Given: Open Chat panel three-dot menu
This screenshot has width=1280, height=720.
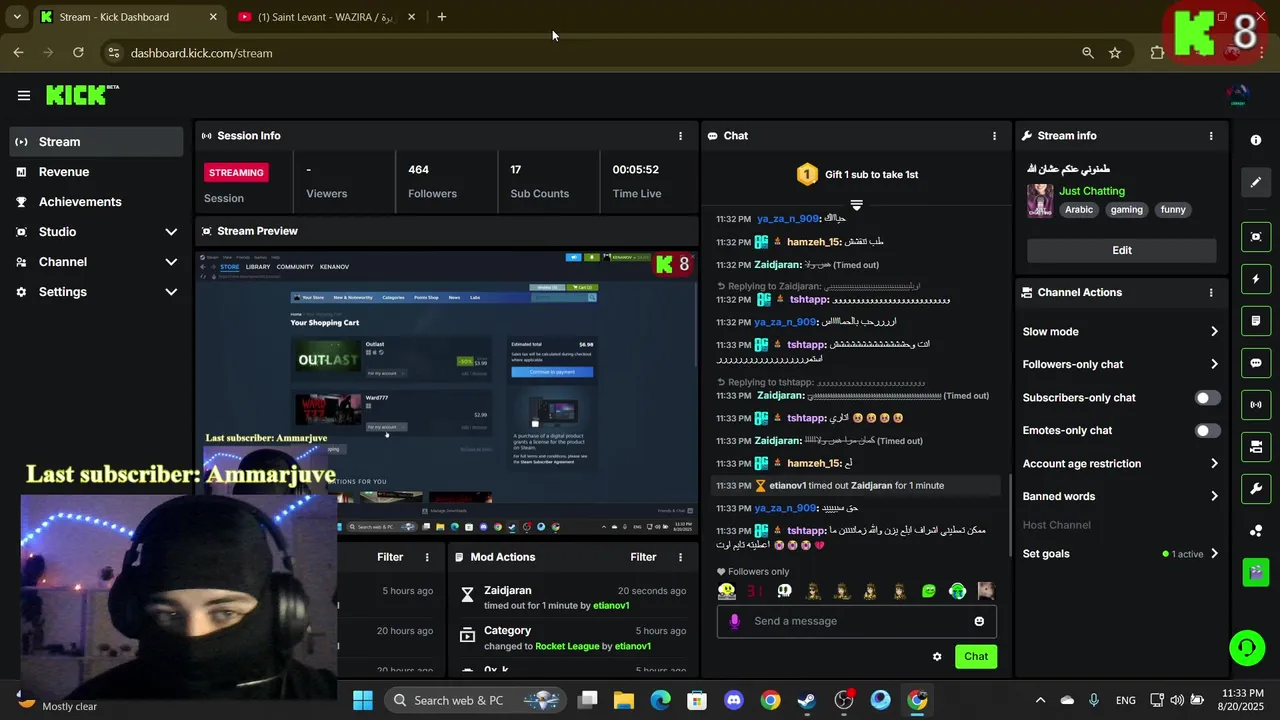Looking at the screenshot, I should (x=994, y=136).
